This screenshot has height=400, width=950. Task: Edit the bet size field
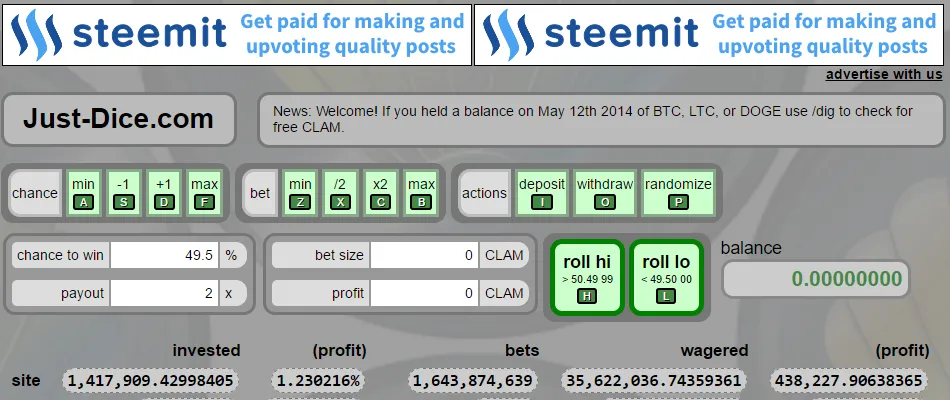click(424, 255)
